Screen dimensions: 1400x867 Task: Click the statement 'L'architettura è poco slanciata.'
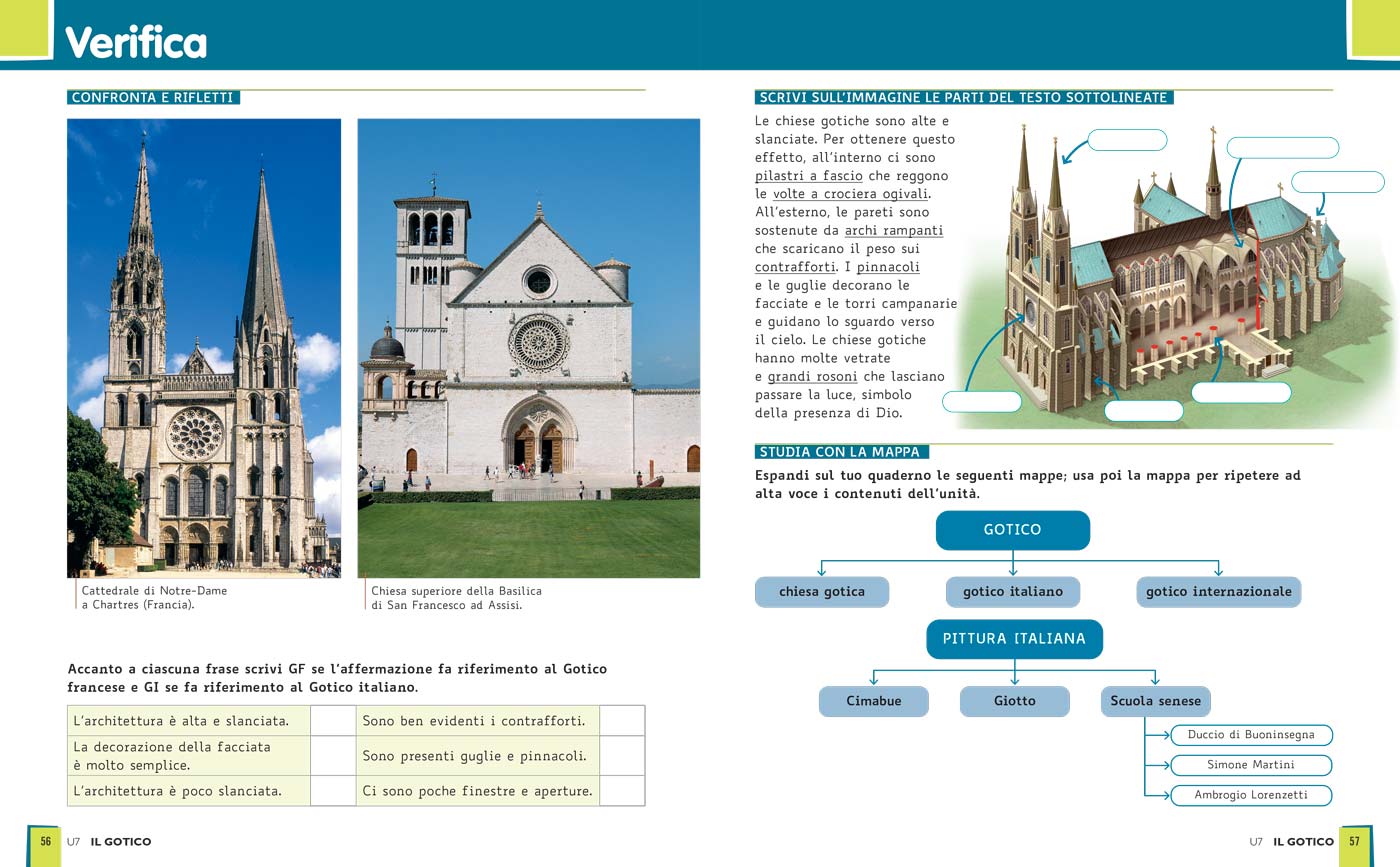click(178, 791)
